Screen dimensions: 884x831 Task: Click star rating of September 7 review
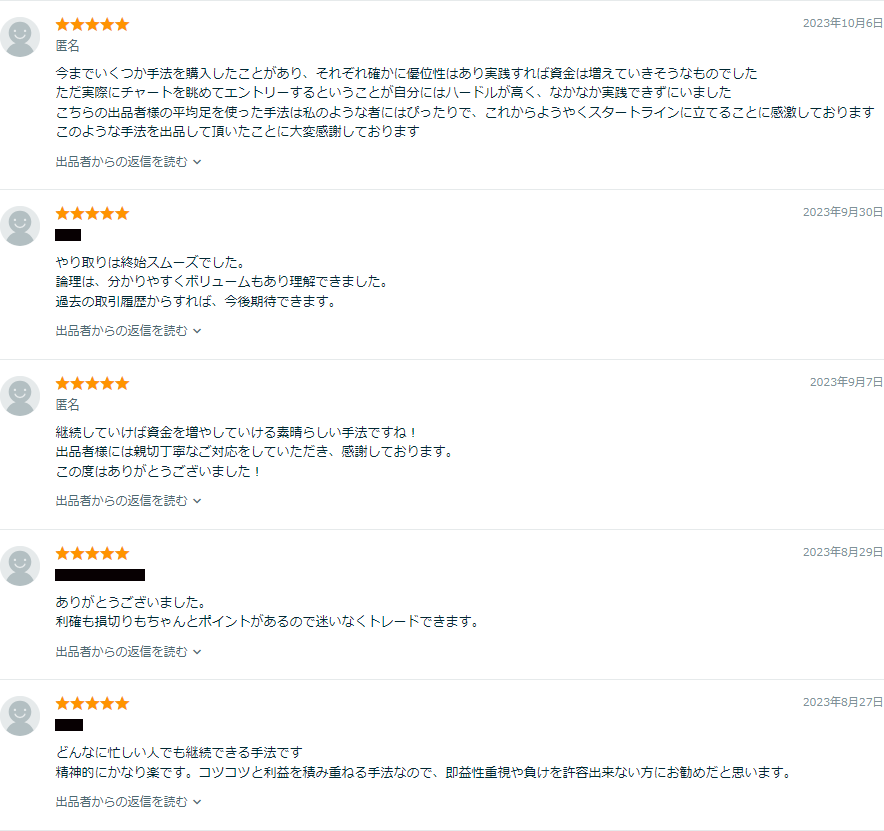tap(92, 383)
